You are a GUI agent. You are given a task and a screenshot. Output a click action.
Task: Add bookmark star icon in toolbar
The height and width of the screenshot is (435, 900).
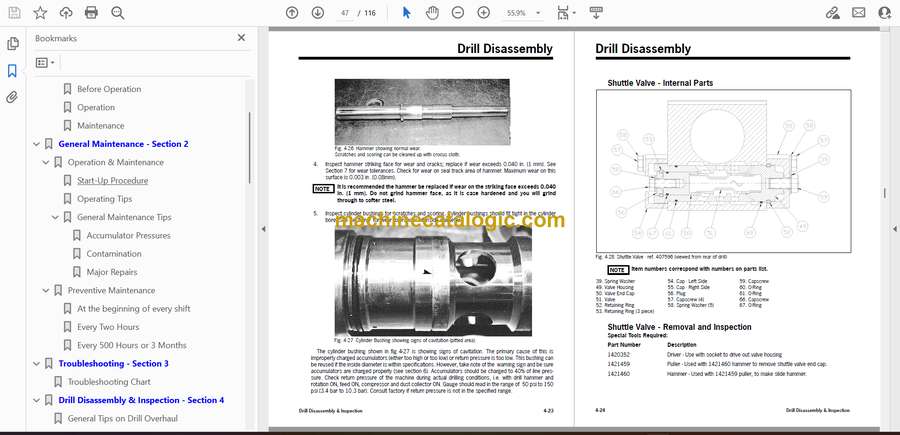pyautogui.click(x=40, y=13)
